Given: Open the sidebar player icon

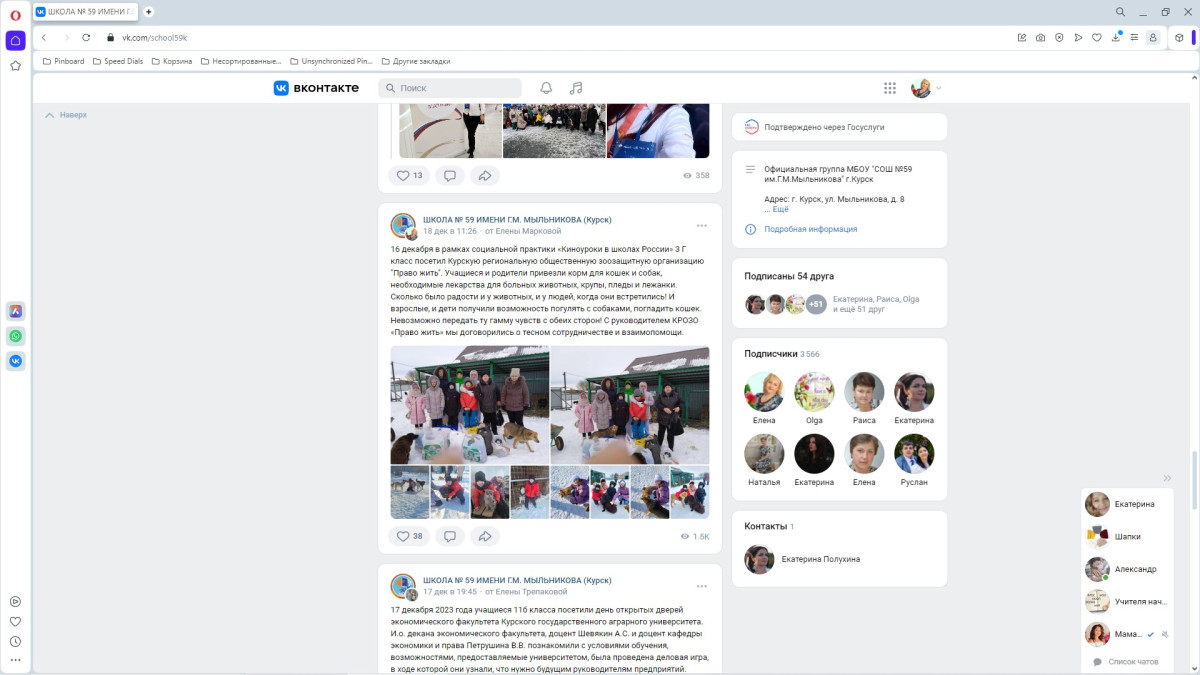Looking at the screenshot, I should [x=15, y=601].
